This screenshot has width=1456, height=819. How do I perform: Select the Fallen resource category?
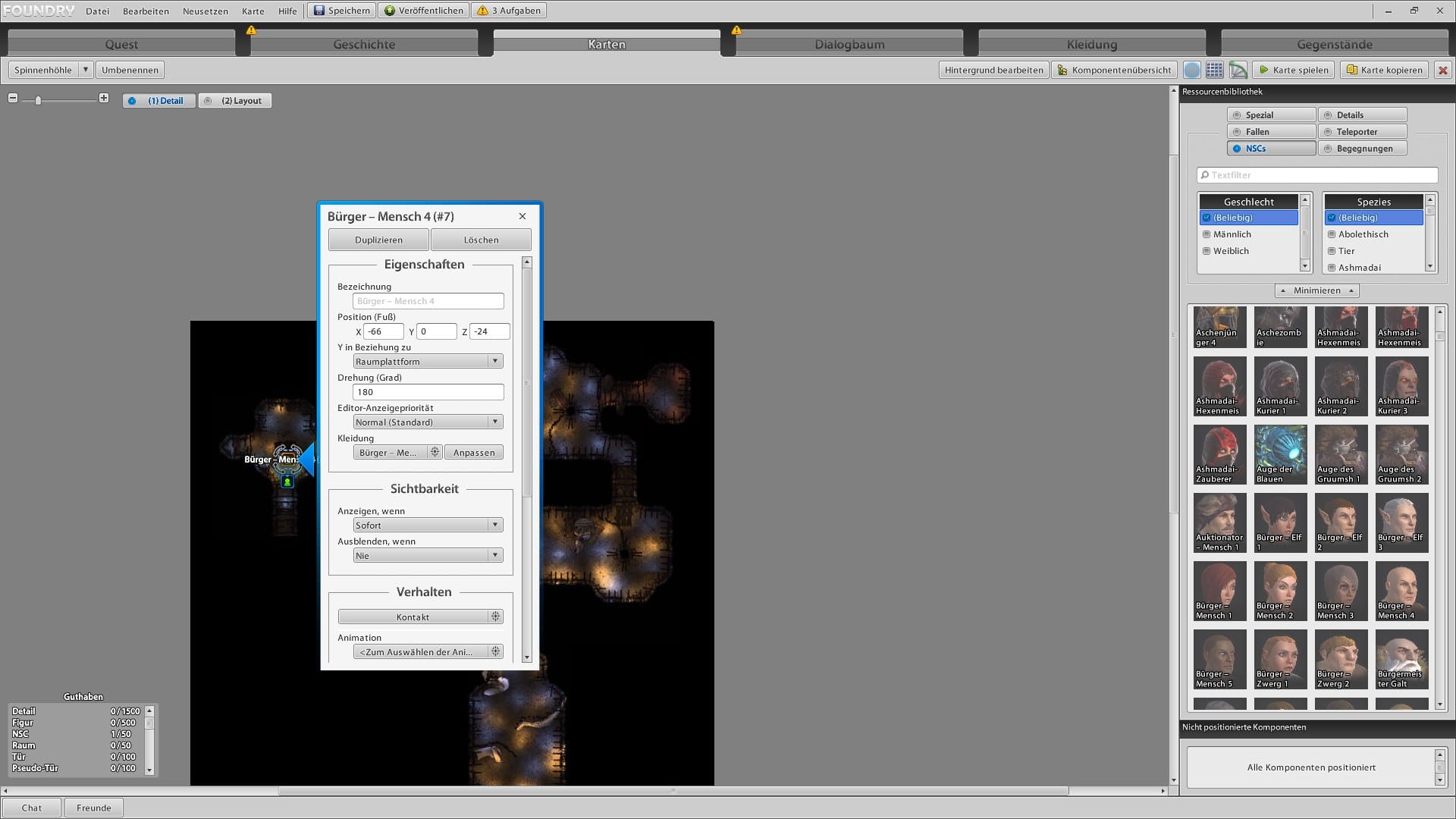tap(1271, 131)
